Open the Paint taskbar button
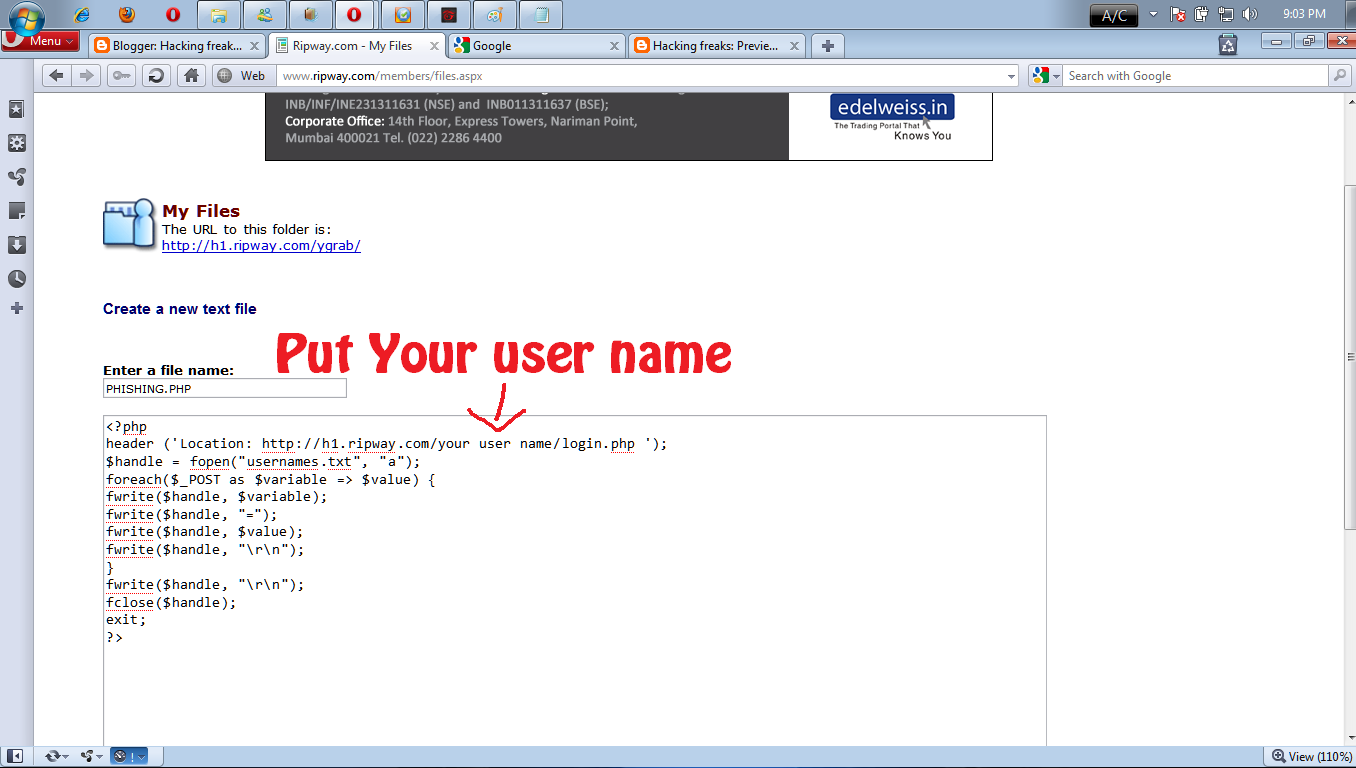 [494, 15]
